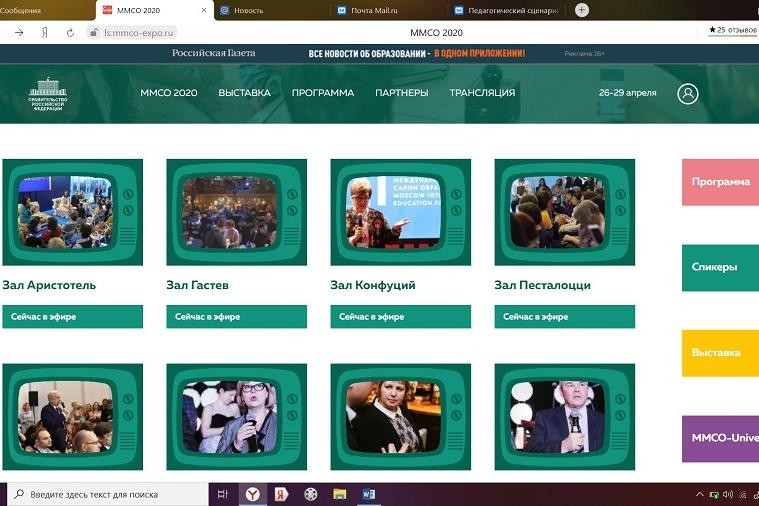Switch to the Почта Mail.ru tab
Viewport: 759px width, 506px height.
click(x=382, y=10)
